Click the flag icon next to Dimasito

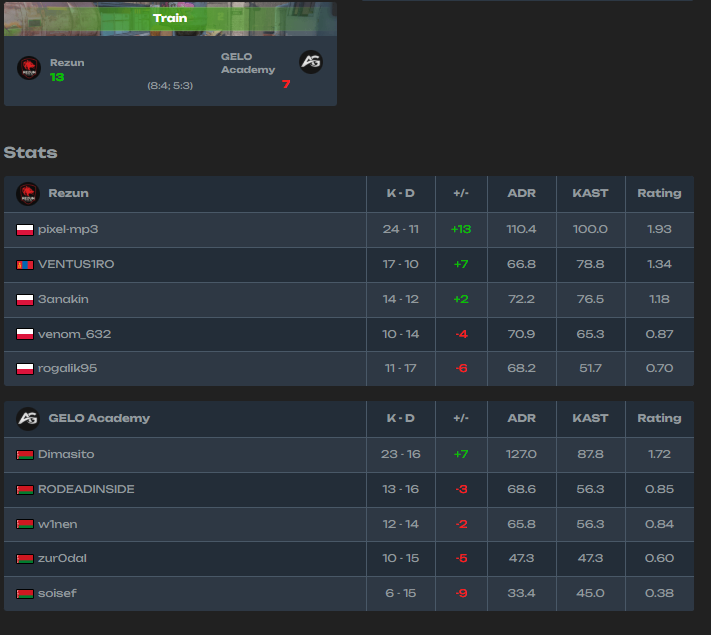click(25, 455)
